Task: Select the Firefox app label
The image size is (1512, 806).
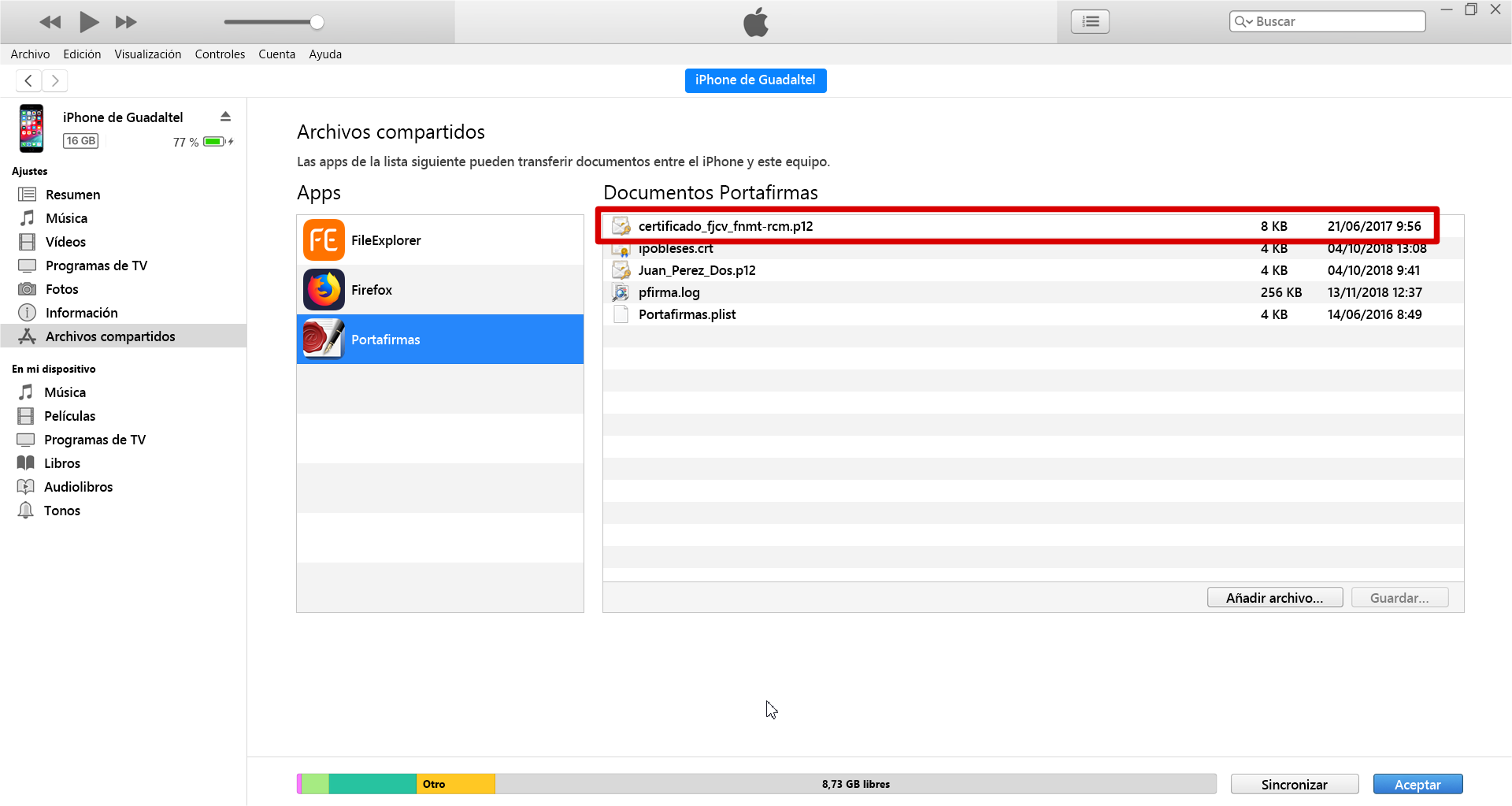Action: [x=372, y=290]
